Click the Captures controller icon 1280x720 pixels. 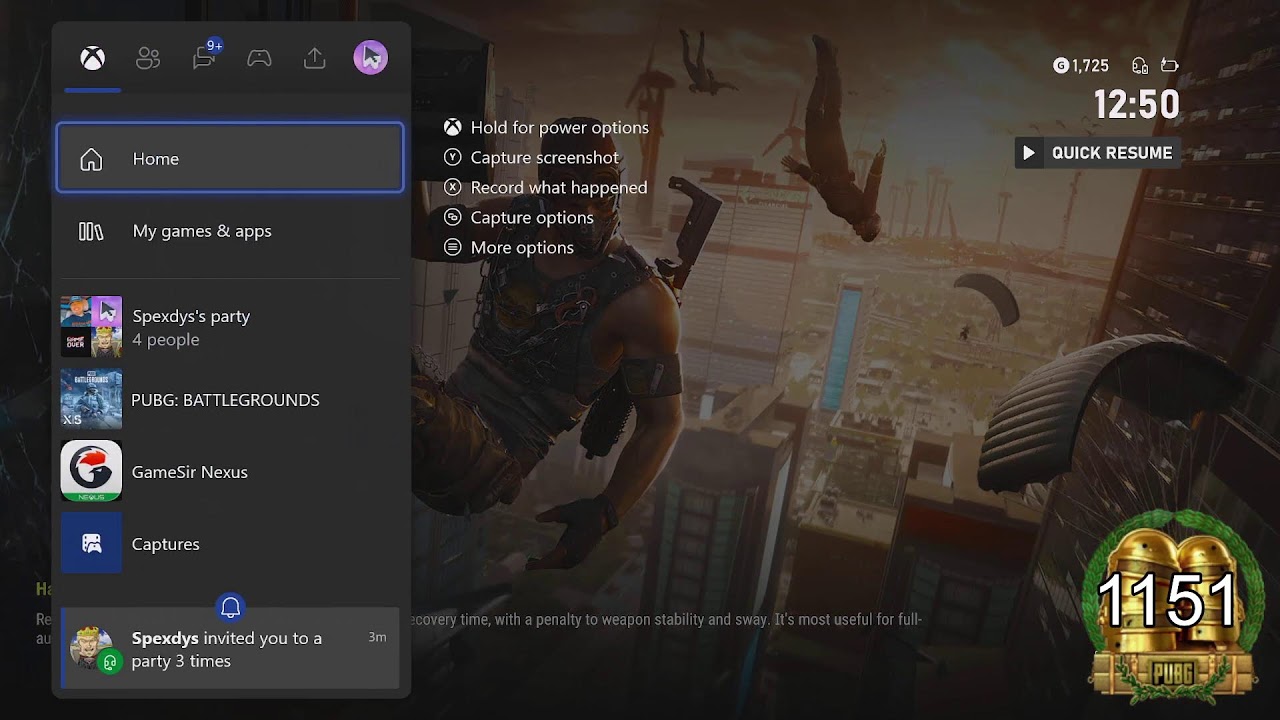(x=91, y=543)
